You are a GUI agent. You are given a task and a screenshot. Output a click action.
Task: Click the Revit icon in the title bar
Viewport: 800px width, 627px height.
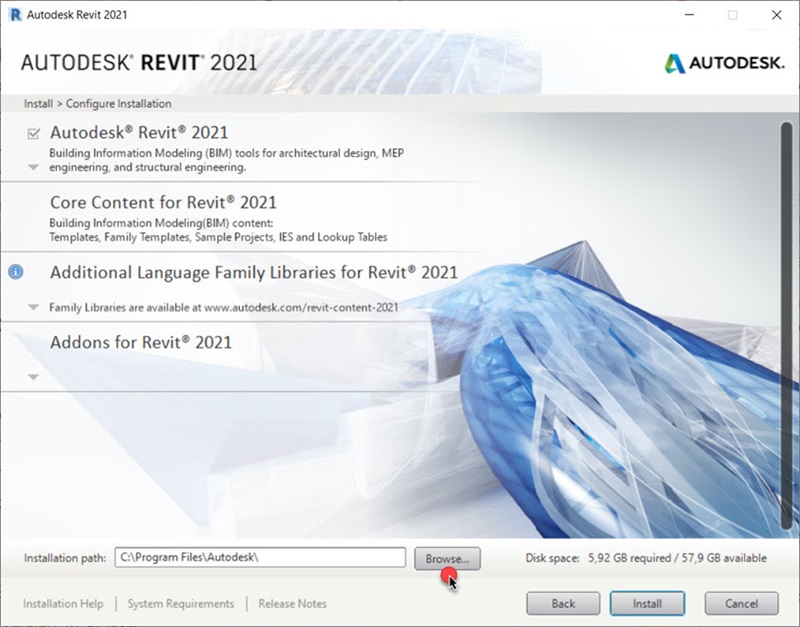coord(15,14)
